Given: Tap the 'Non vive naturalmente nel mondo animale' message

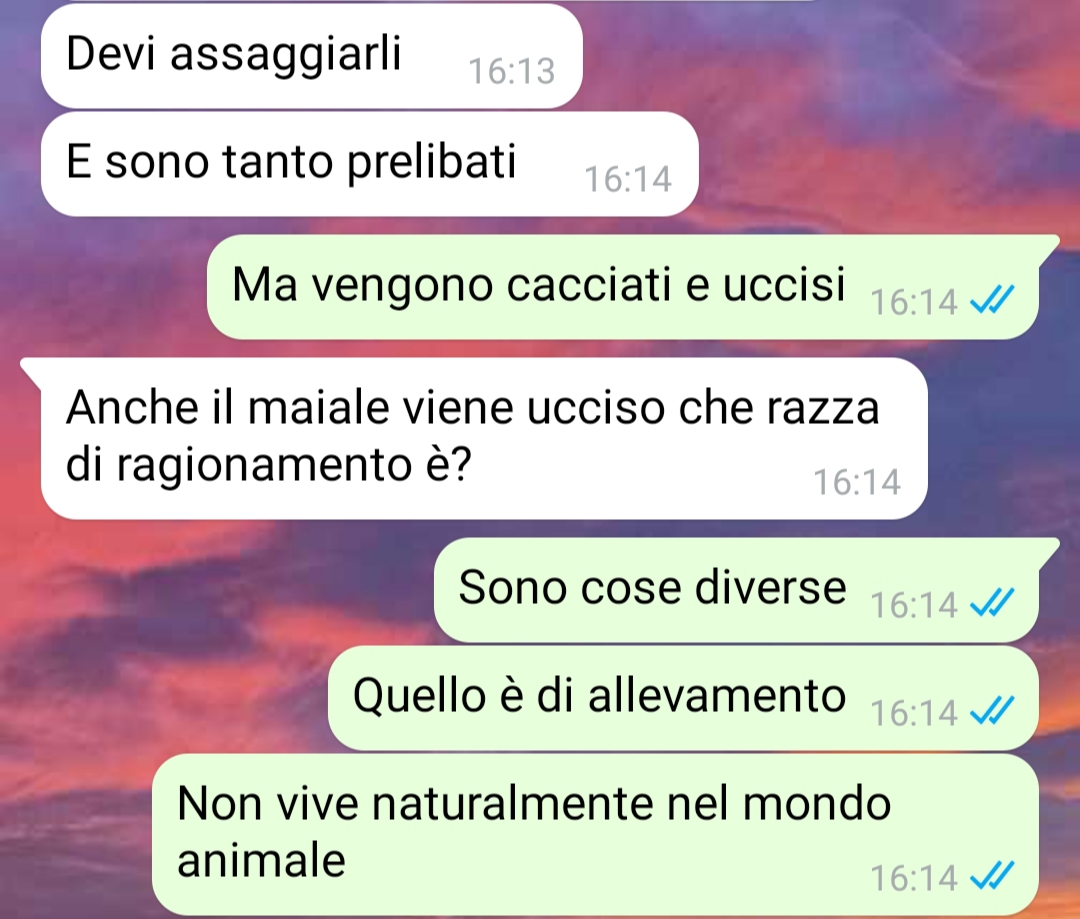Looking at the screenshot, I should click(594, 834).
